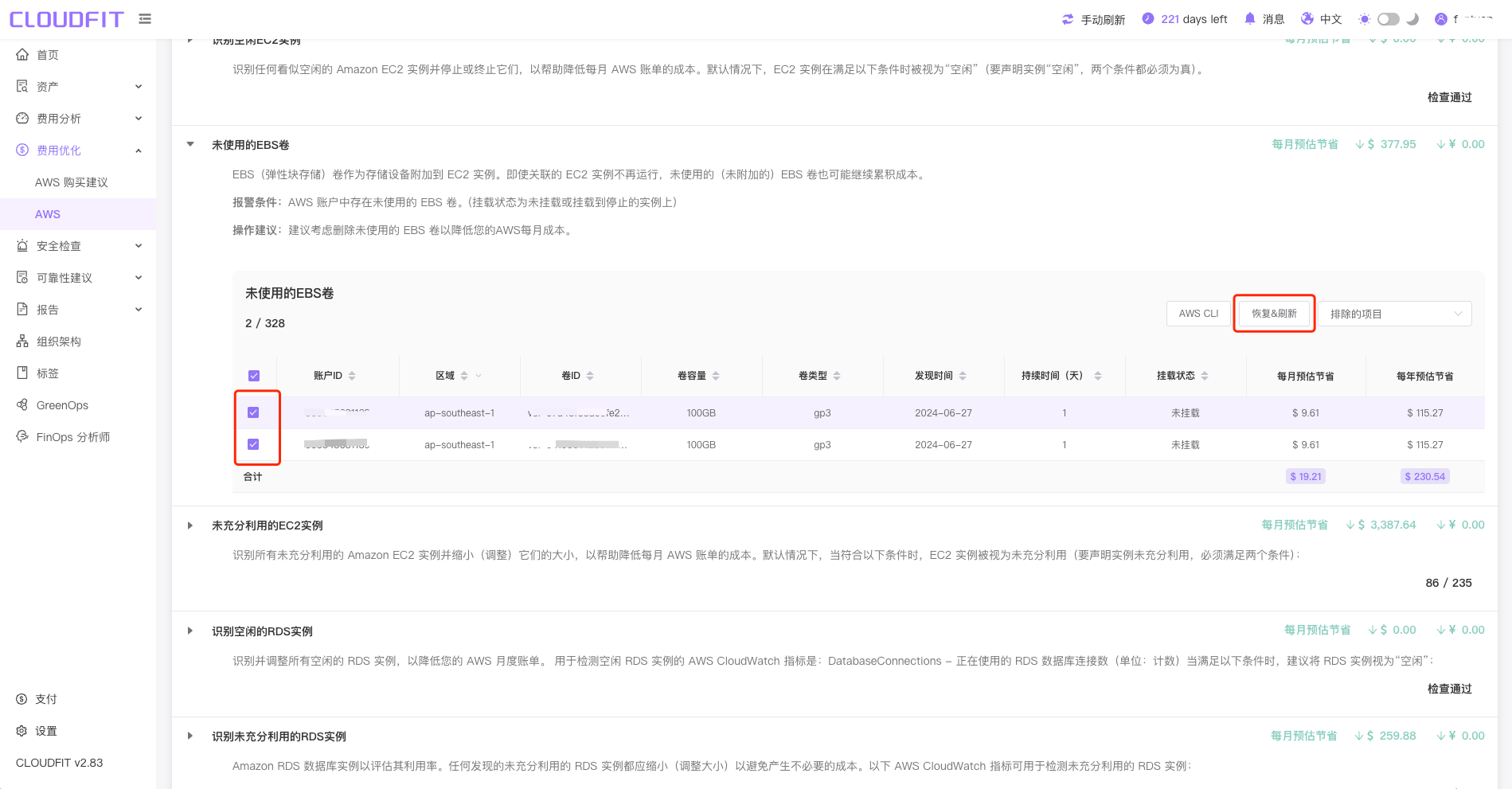
Task: Click the AWS CLI button
Action: pyautogui.click(x=1198, y=314)
